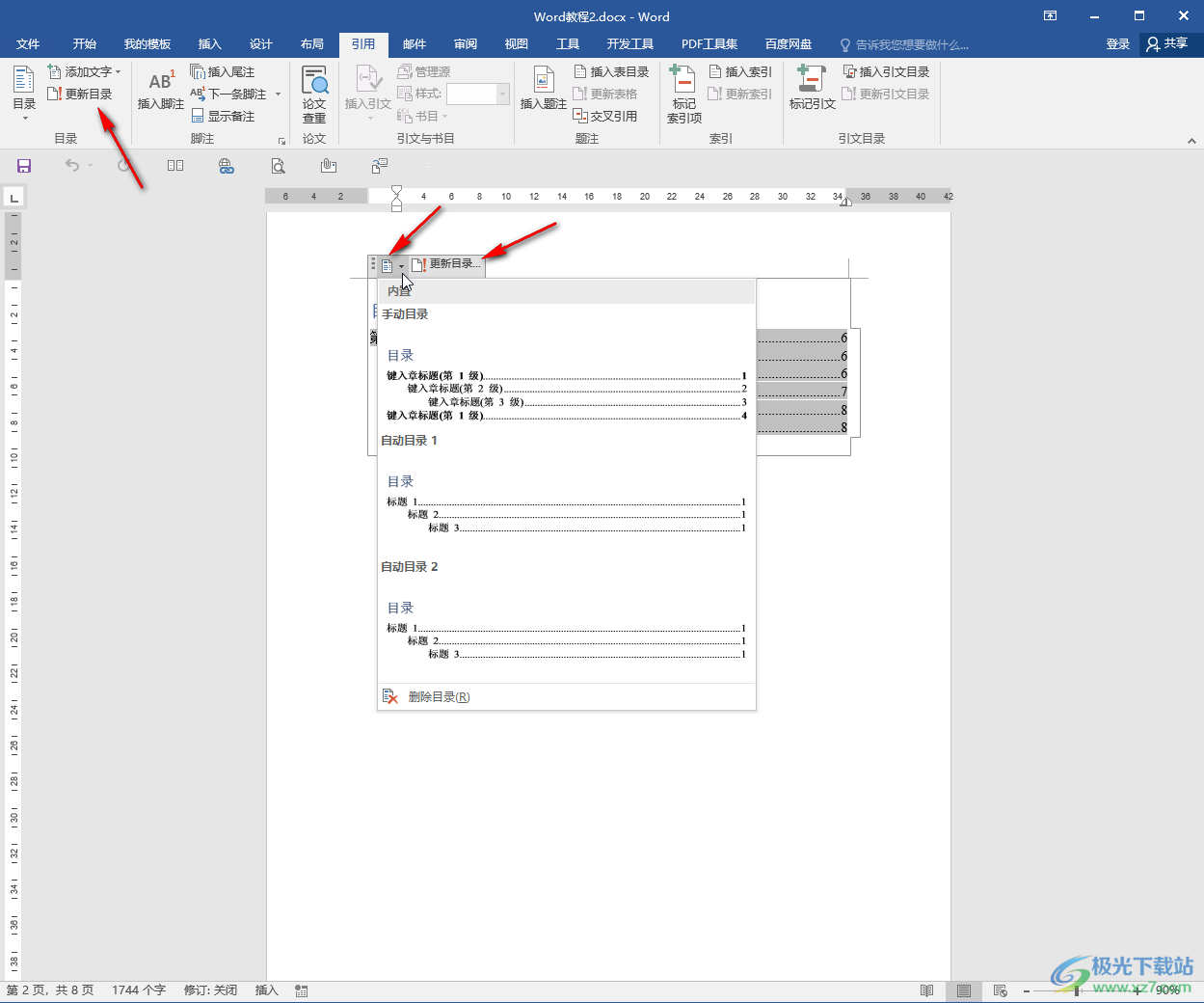This screenshot has height=1003, width=1204.
Task: Click the paperclip attachment icon in quick toolbar
Action: pyautogui.click(x=329, y=166)
